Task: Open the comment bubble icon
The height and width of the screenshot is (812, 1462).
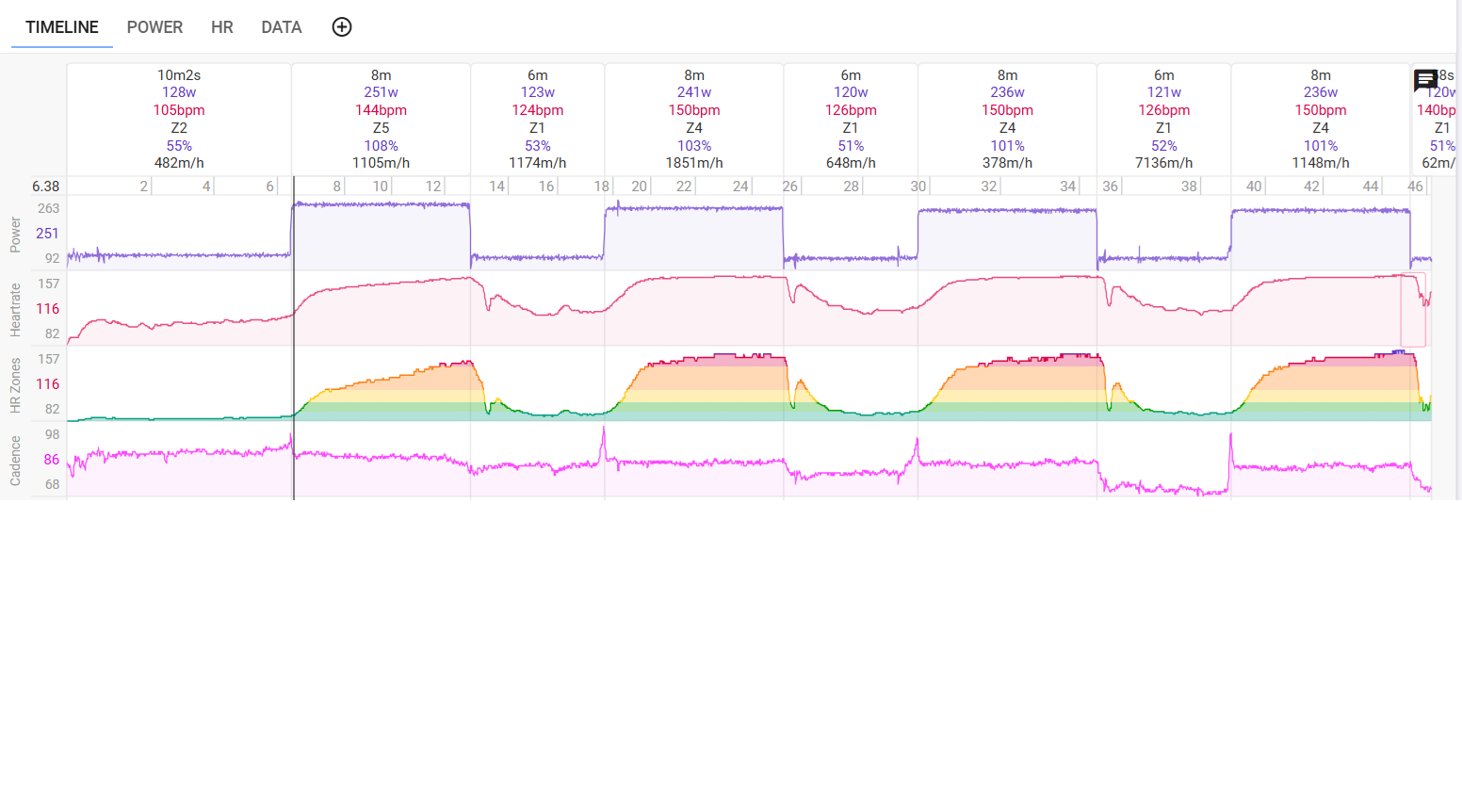Action: click(x=1425, y=80)
